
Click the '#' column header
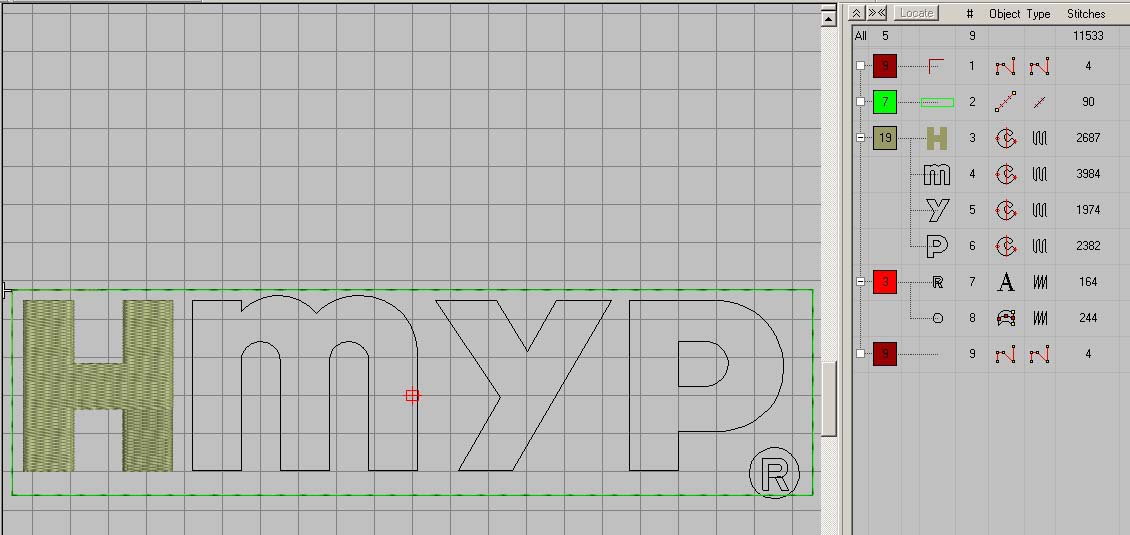click(970, 14)
